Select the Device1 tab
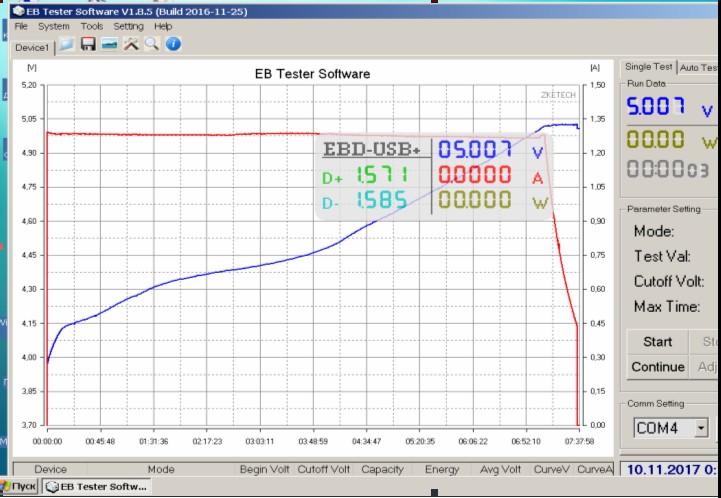 (x=32, y=47)
